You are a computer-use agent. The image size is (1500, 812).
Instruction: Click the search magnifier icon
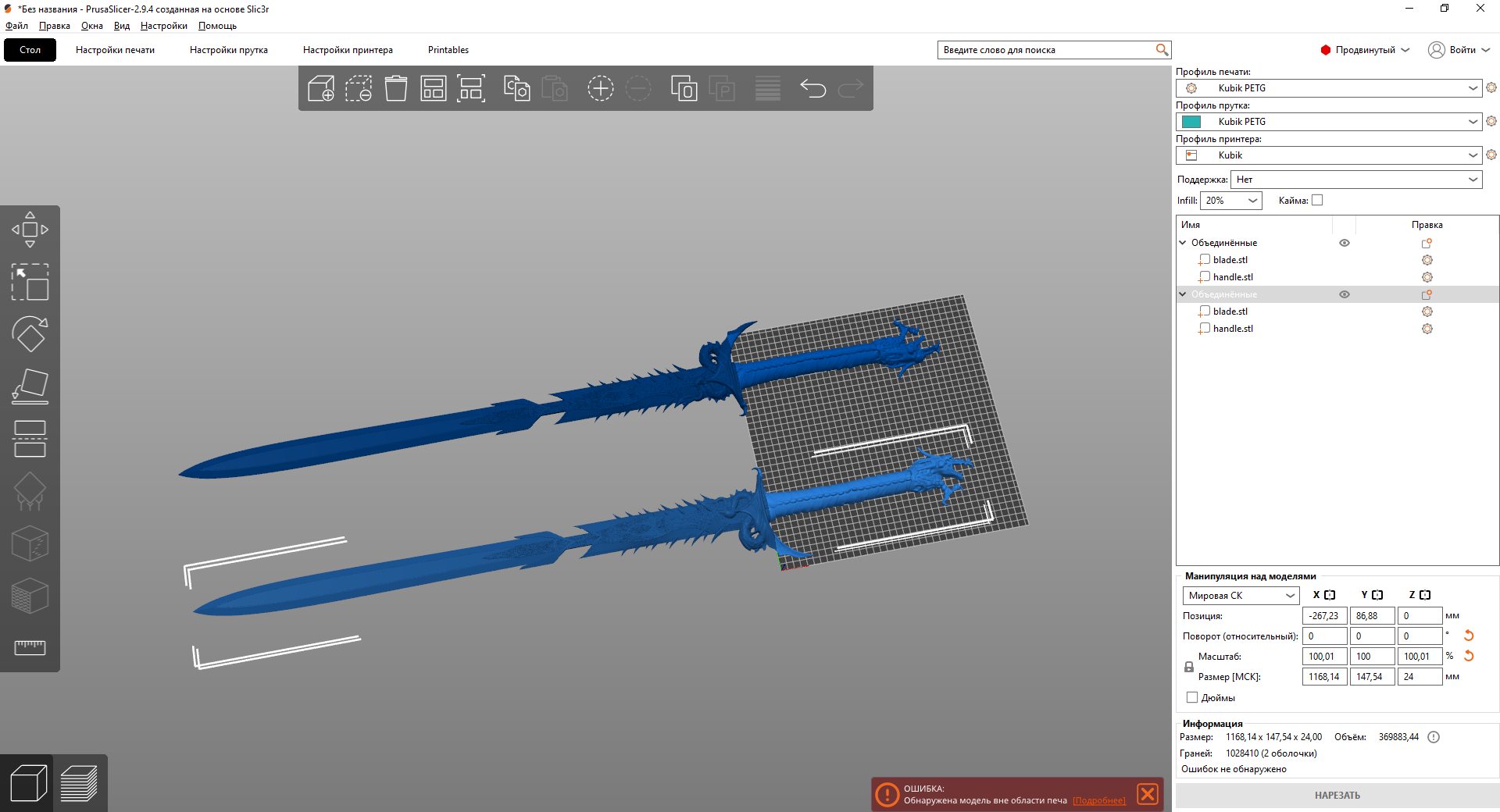[x=1162, y=50]
